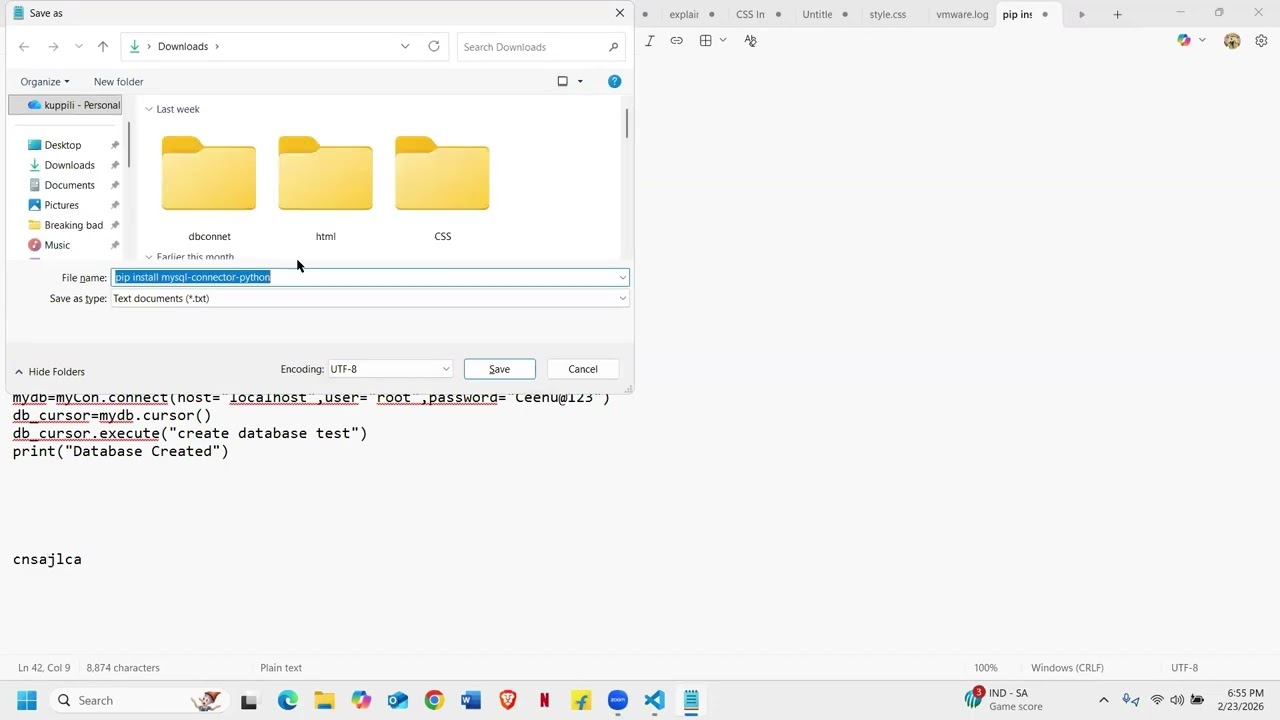The width and height of the screenshot is (1280, 720).
Task: Click the search magnifier in Search Downloads
Action: pos(613,47)
